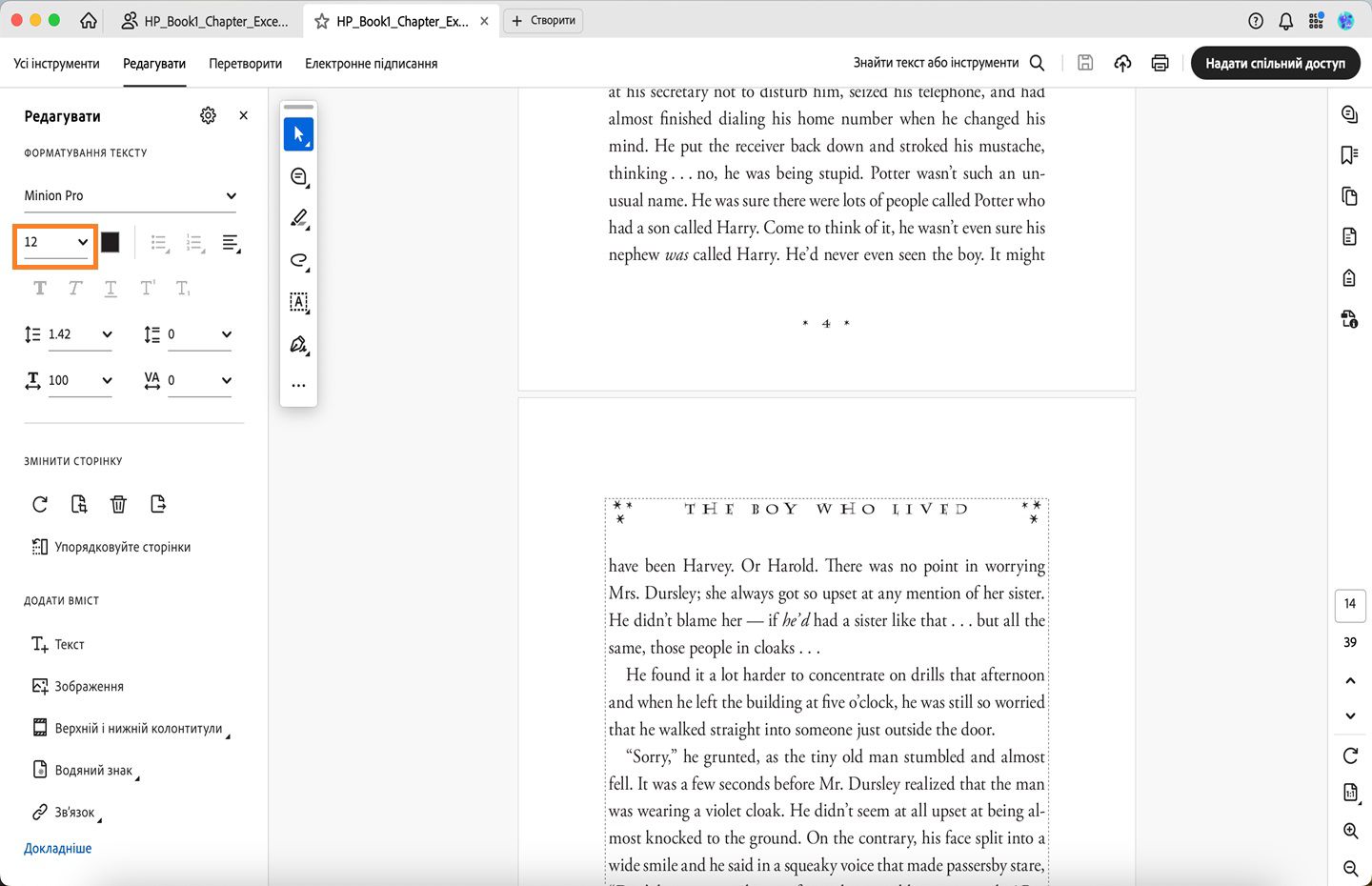
Task: Open numbered list options
Action: tap(195, 243)
